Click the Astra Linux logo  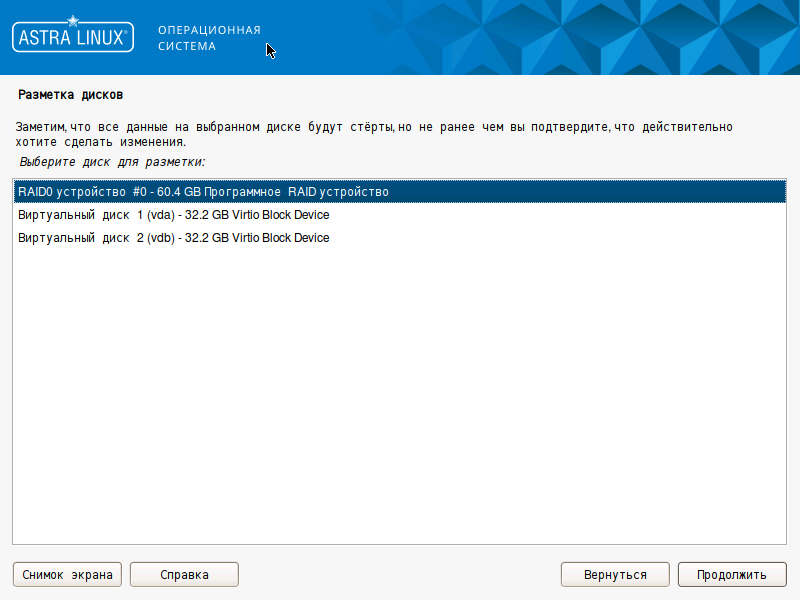(x=72, y=38)
